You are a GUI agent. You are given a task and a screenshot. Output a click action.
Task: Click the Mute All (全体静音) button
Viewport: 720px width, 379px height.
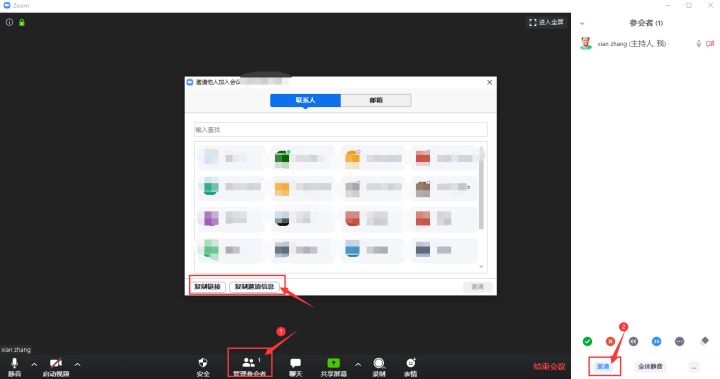pos(650,367)
